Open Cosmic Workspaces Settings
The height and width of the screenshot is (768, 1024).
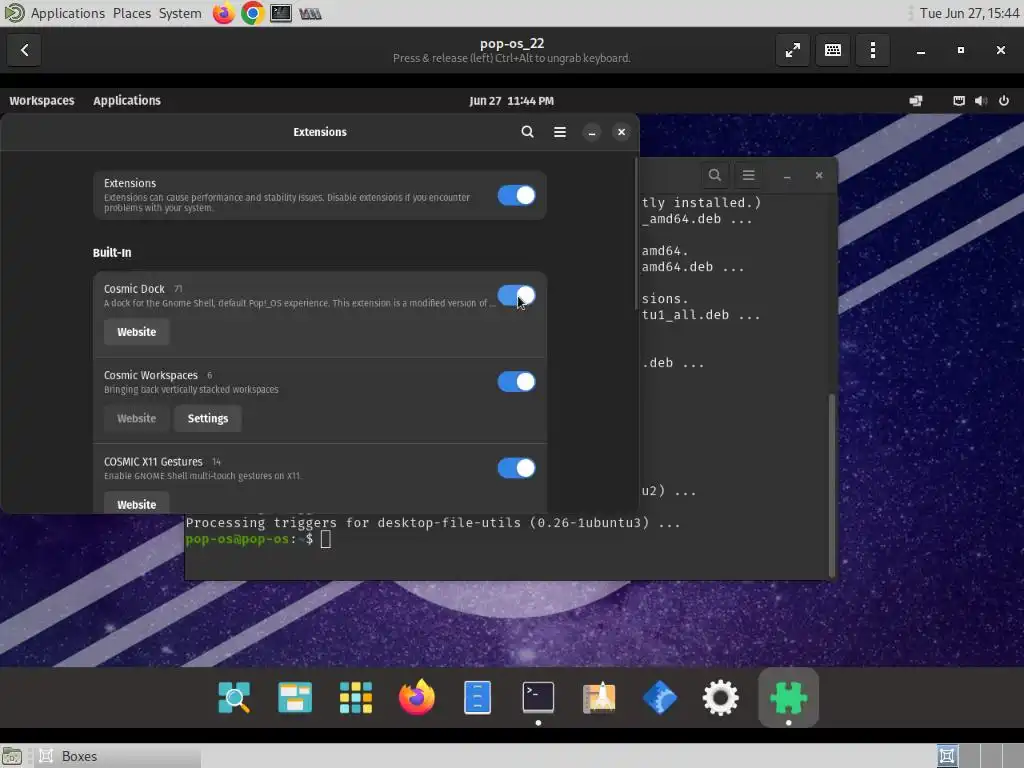point(208,418)
